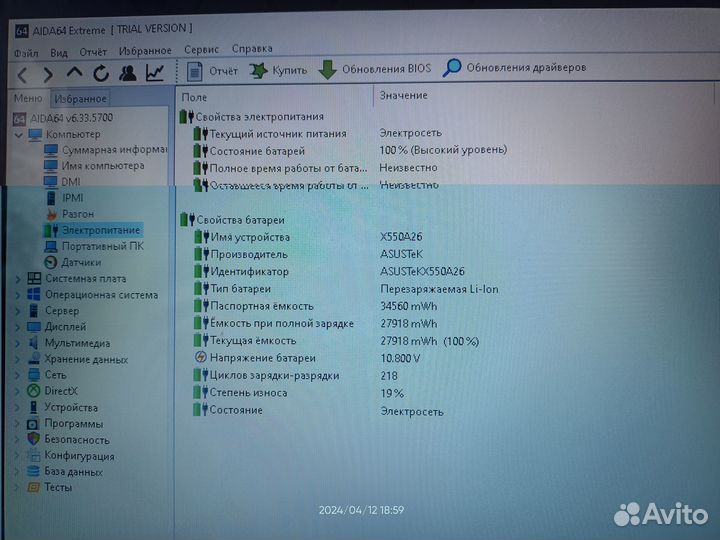Select Имя компьютера tree item
This screenshot has width=720, height=540.
tap(94, 165)
